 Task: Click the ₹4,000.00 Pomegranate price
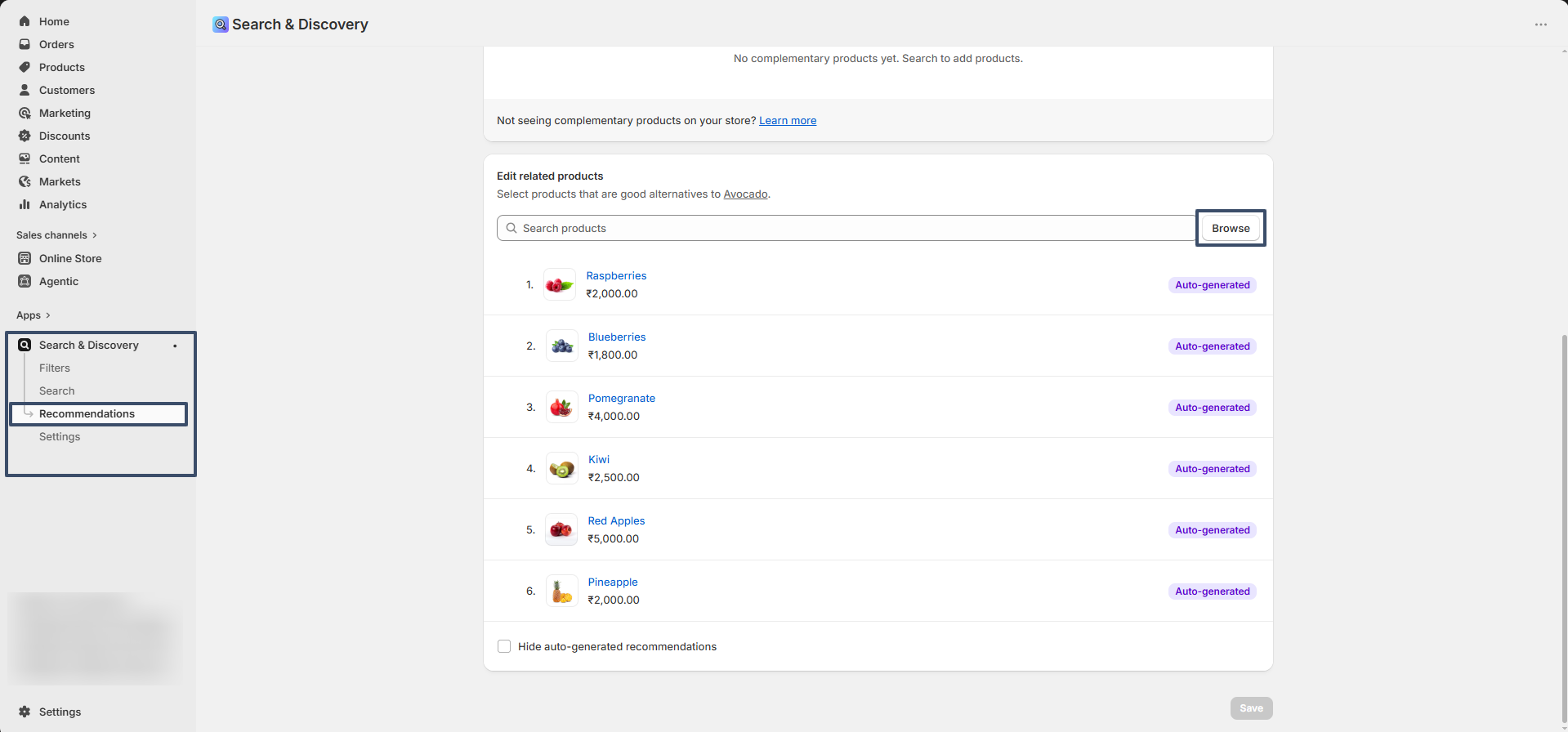[614, 416]
